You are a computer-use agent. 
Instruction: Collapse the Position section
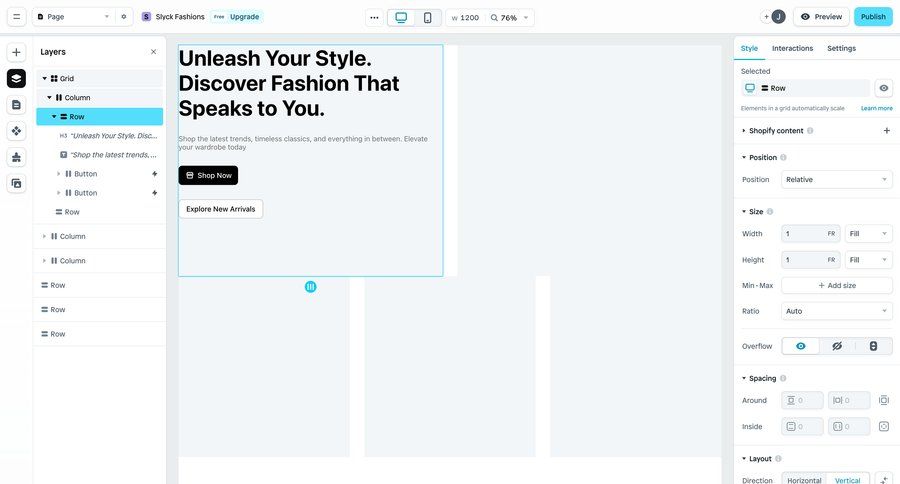pyautogui.click(x=744, y=157)
